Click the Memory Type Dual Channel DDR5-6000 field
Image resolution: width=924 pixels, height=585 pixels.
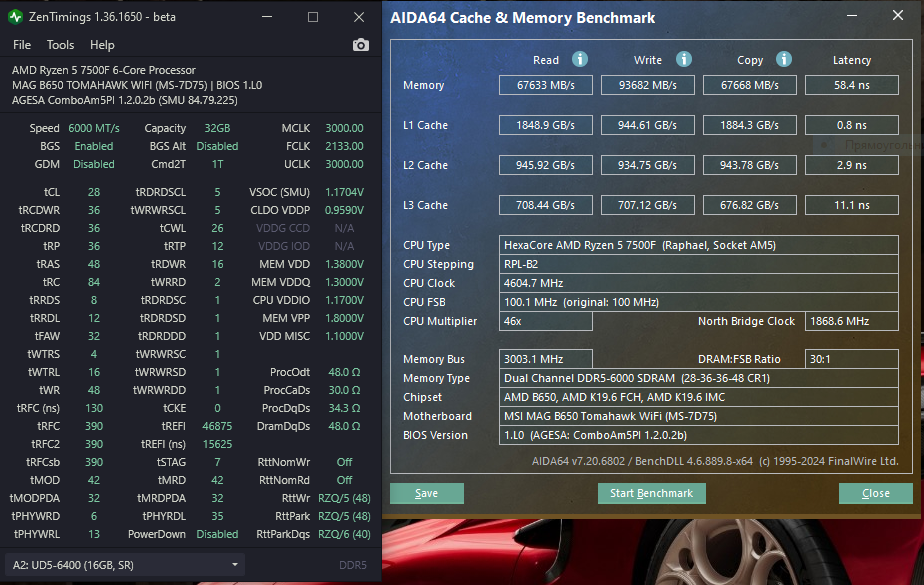click(698, 378)
